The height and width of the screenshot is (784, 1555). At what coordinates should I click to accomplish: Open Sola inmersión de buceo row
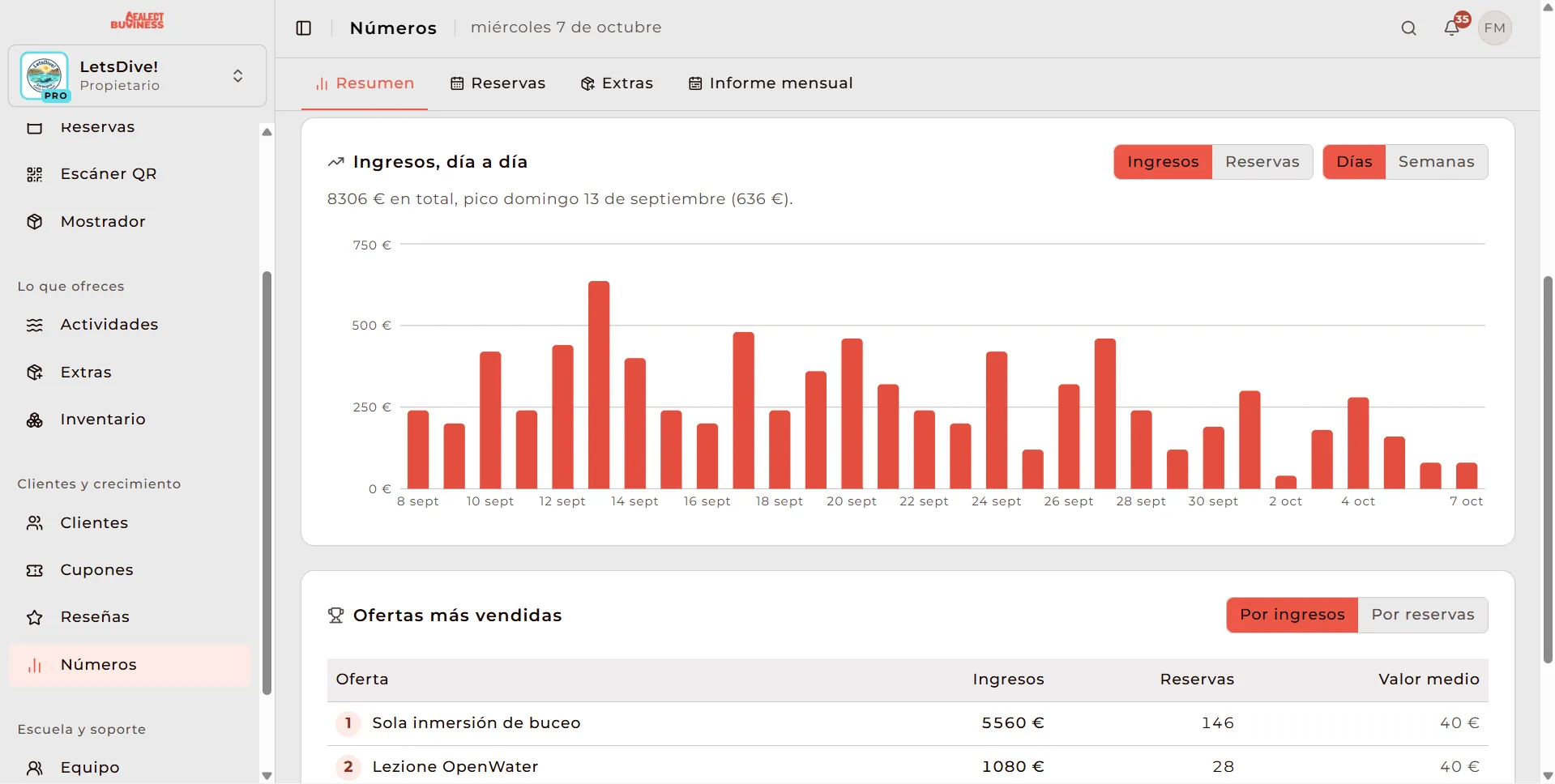click(x=908, y=723)
